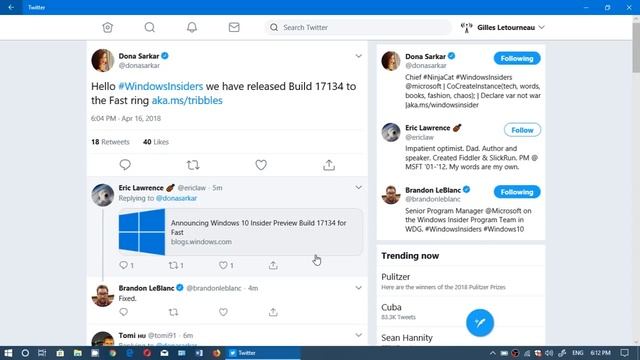Open the Messages envelope icon
This screenshot has height=360, width=640.
coord(234,27)
